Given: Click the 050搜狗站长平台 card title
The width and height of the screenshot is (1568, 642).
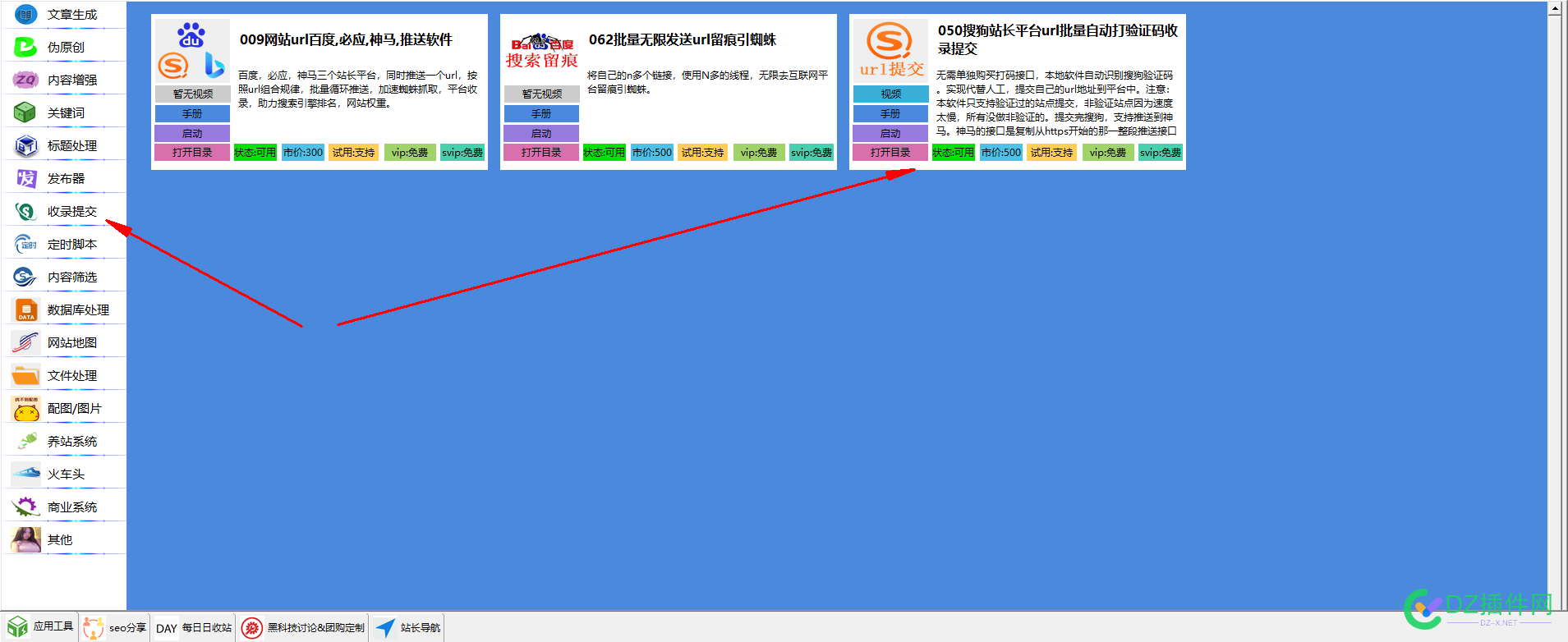Looking at the screenshot, I should click(x=1058, y=39).
